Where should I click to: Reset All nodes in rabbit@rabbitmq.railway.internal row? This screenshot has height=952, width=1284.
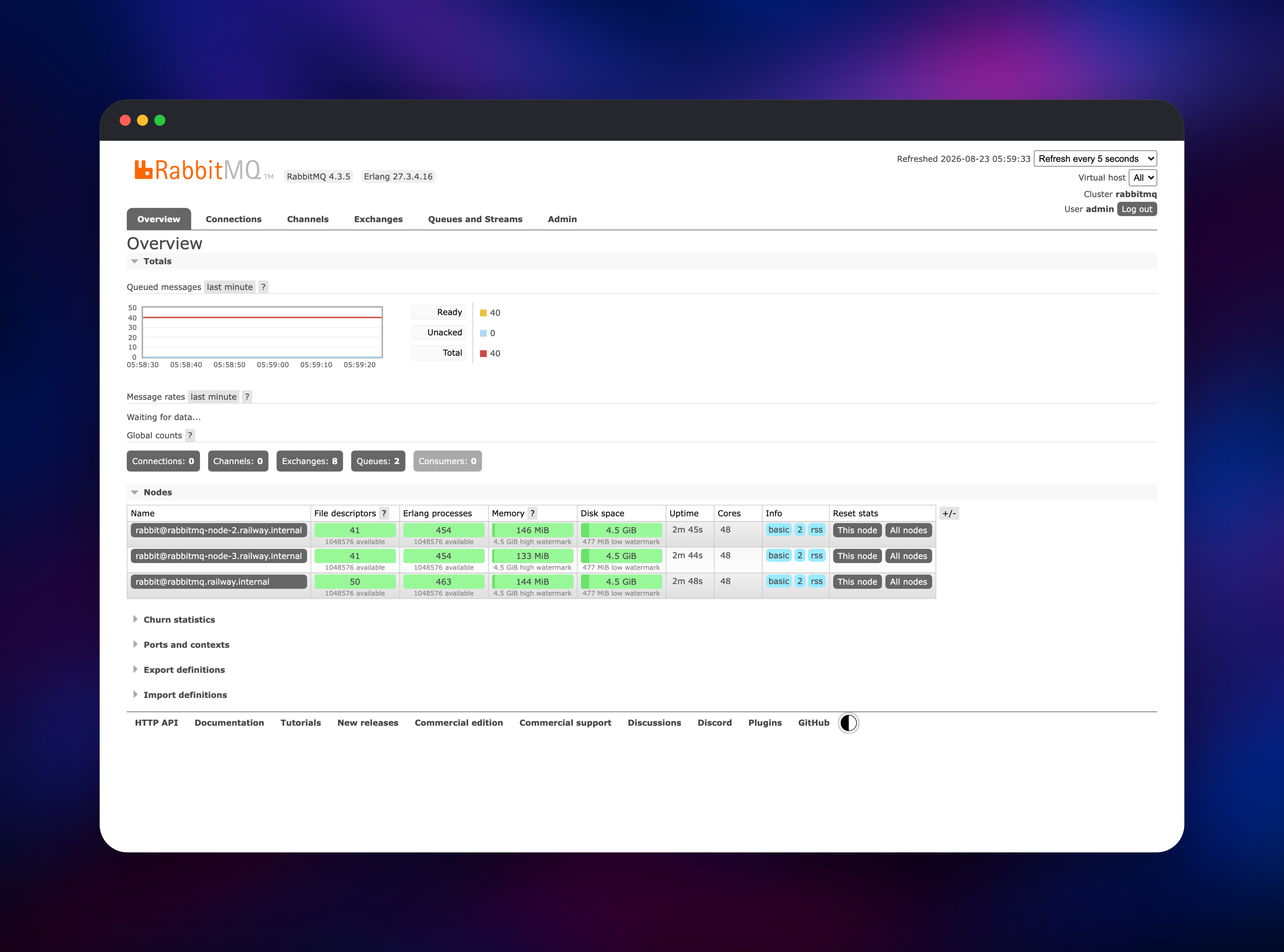pyautogui.click(x=908, y=582)
